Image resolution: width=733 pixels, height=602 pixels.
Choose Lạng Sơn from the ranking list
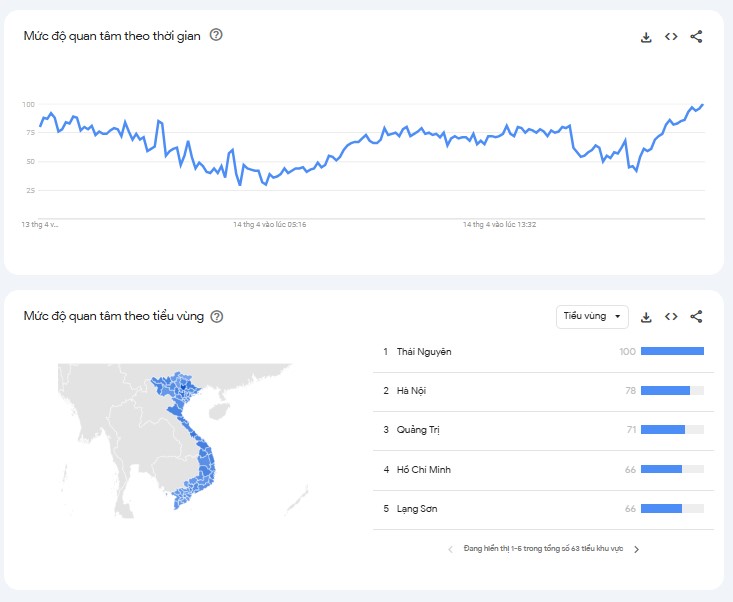pos(417,509)
